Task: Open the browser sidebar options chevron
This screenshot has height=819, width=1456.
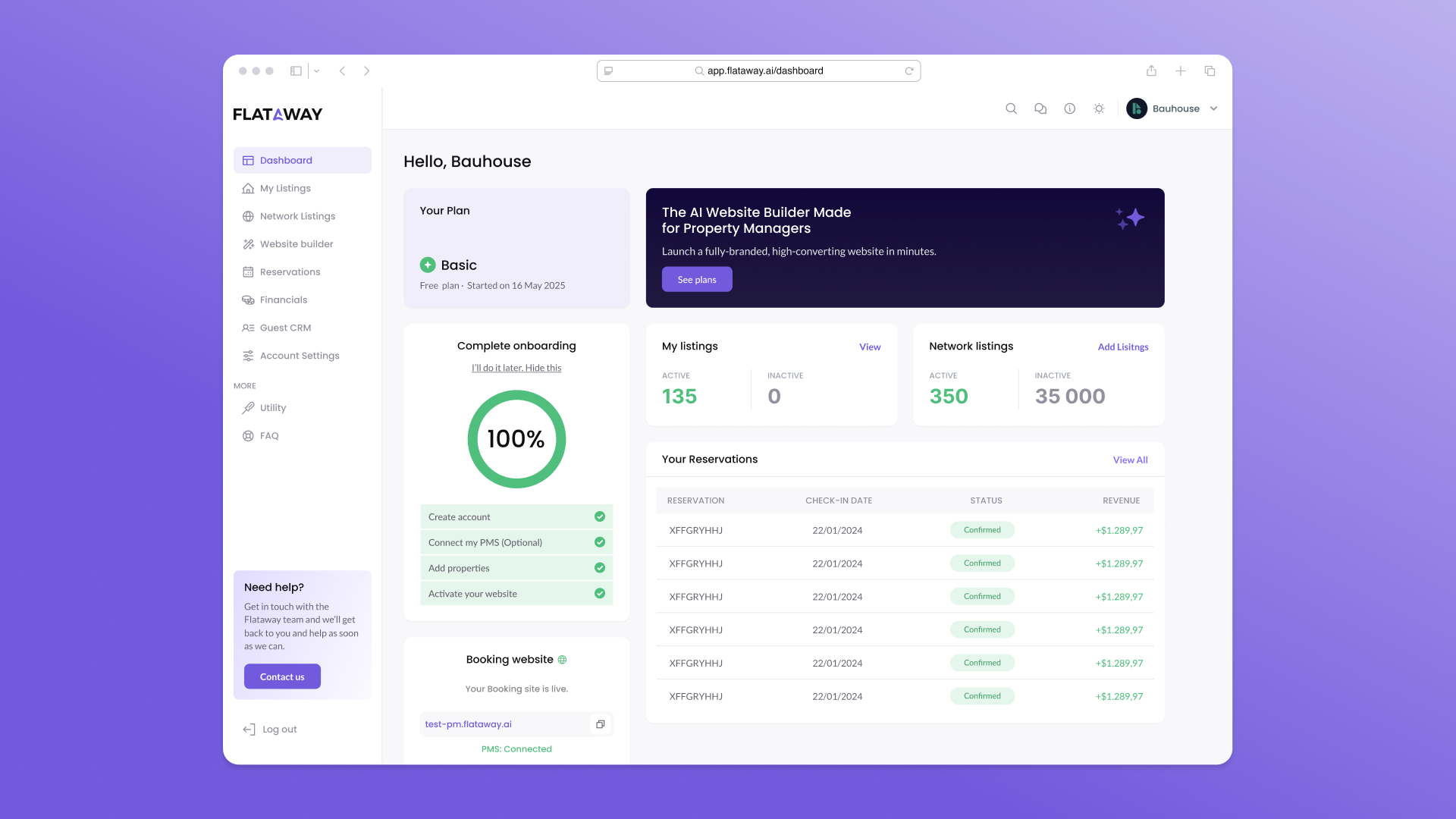Action: [x=316, y=71]
